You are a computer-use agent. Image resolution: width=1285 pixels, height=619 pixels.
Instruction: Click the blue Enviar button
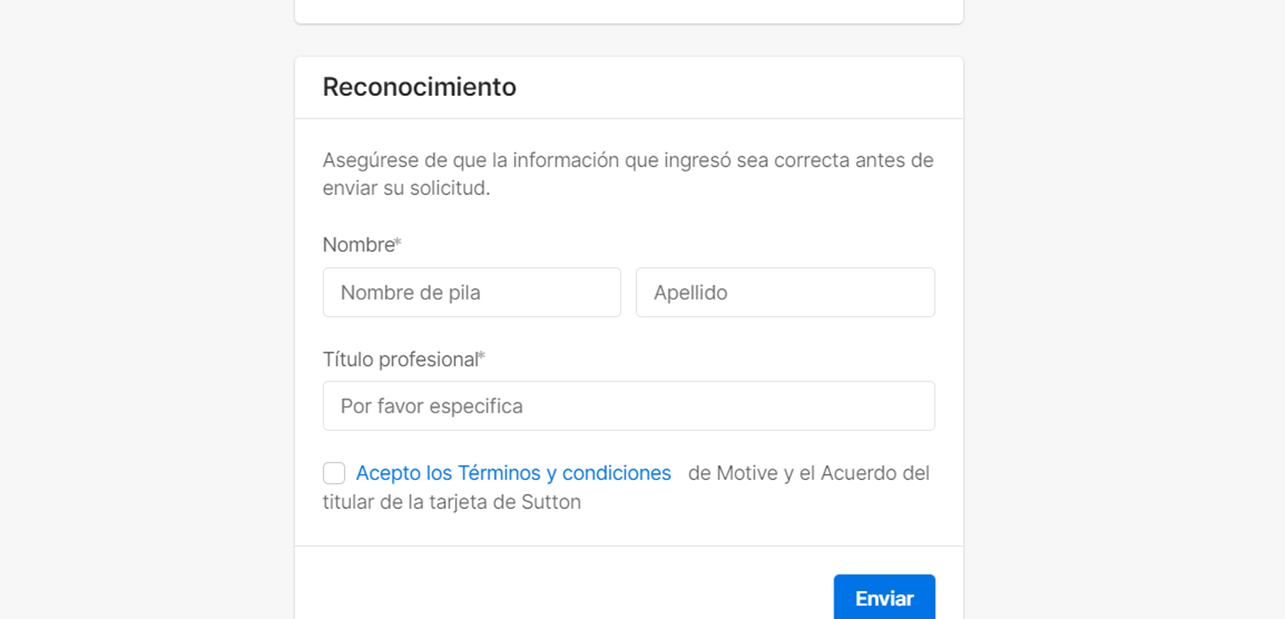coord(884,597)
